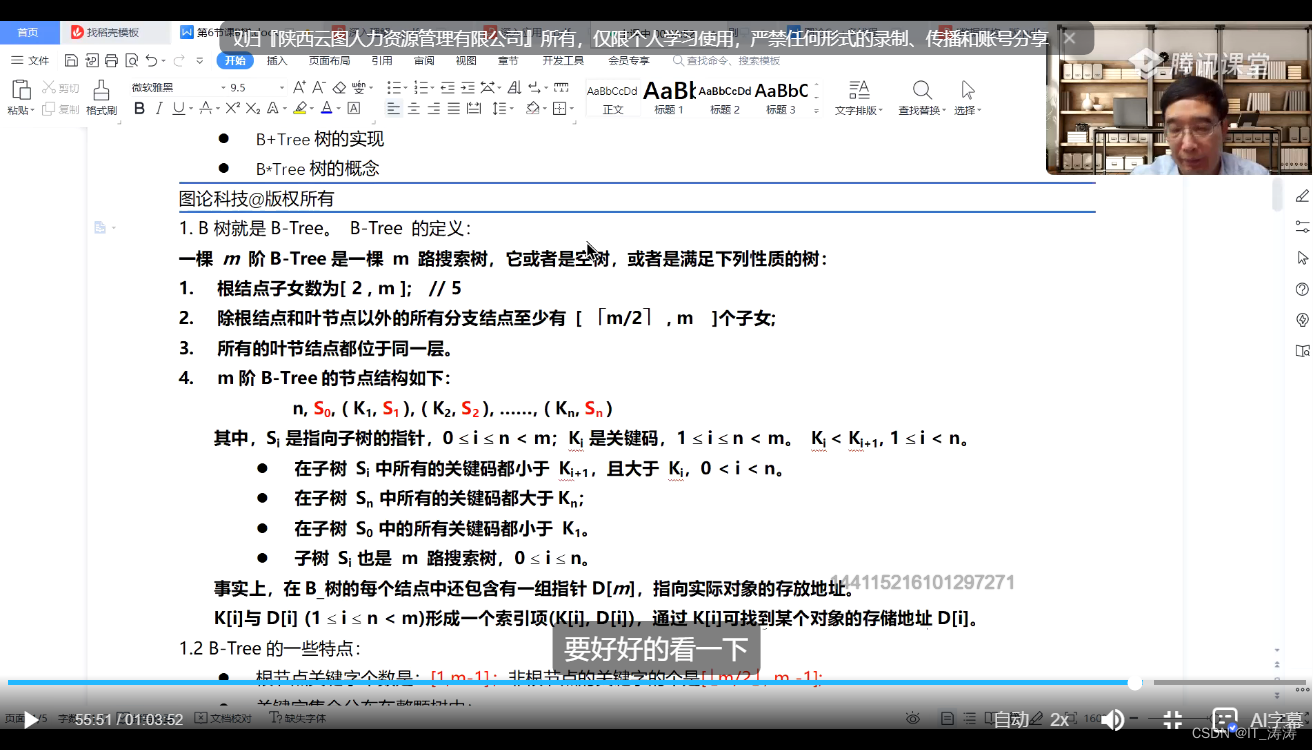1313x750 pixels.
Task: Open the line spacing dropdown
Action: point(510,108)
